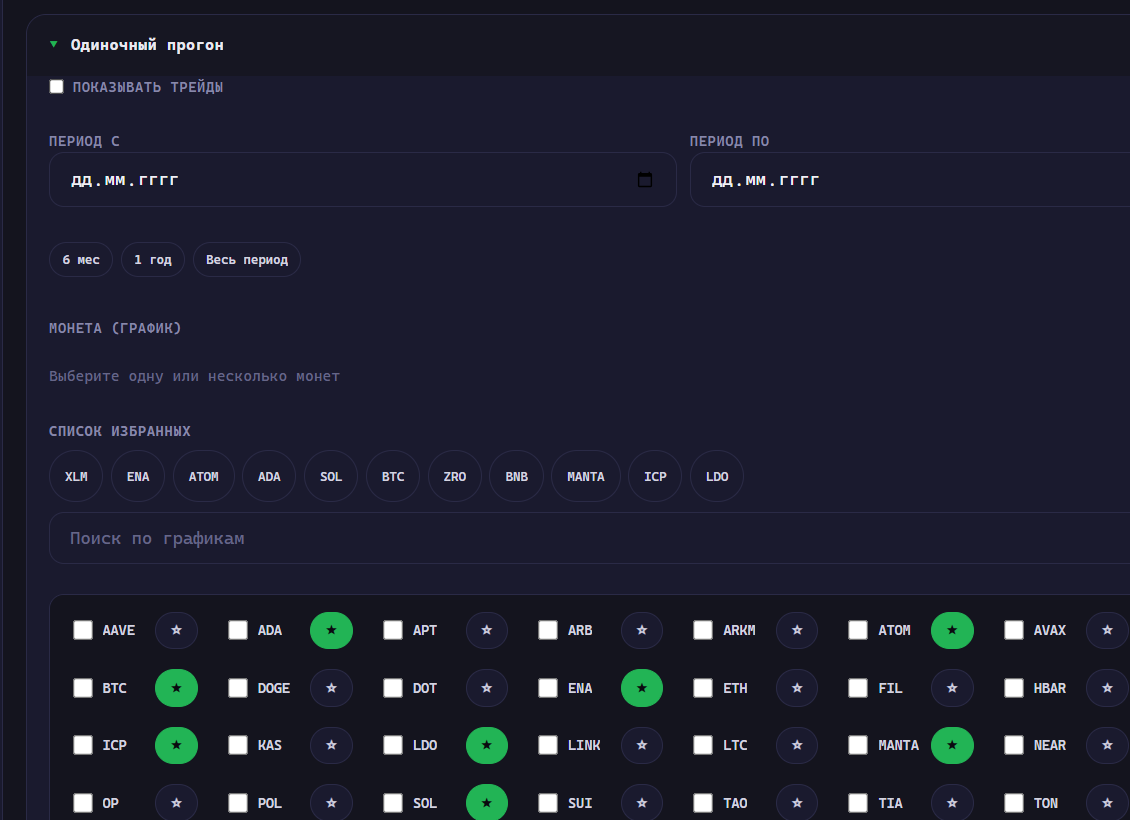Check the APT coin checkbox
The image size is (1130, 820).
point(393,630)
